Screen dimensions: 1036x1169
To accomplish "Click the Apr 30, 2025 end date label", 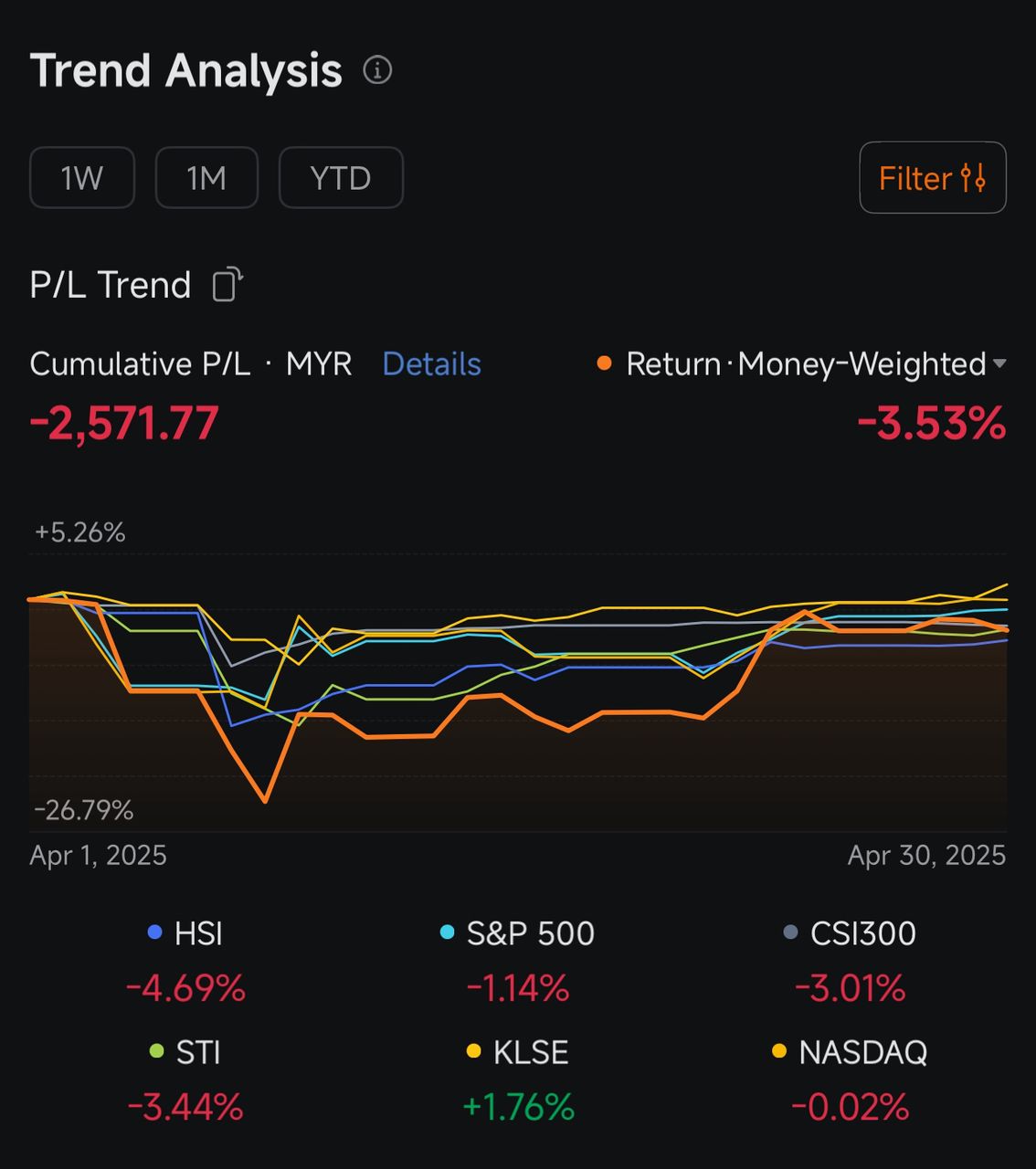I will (x=926, y=856).
